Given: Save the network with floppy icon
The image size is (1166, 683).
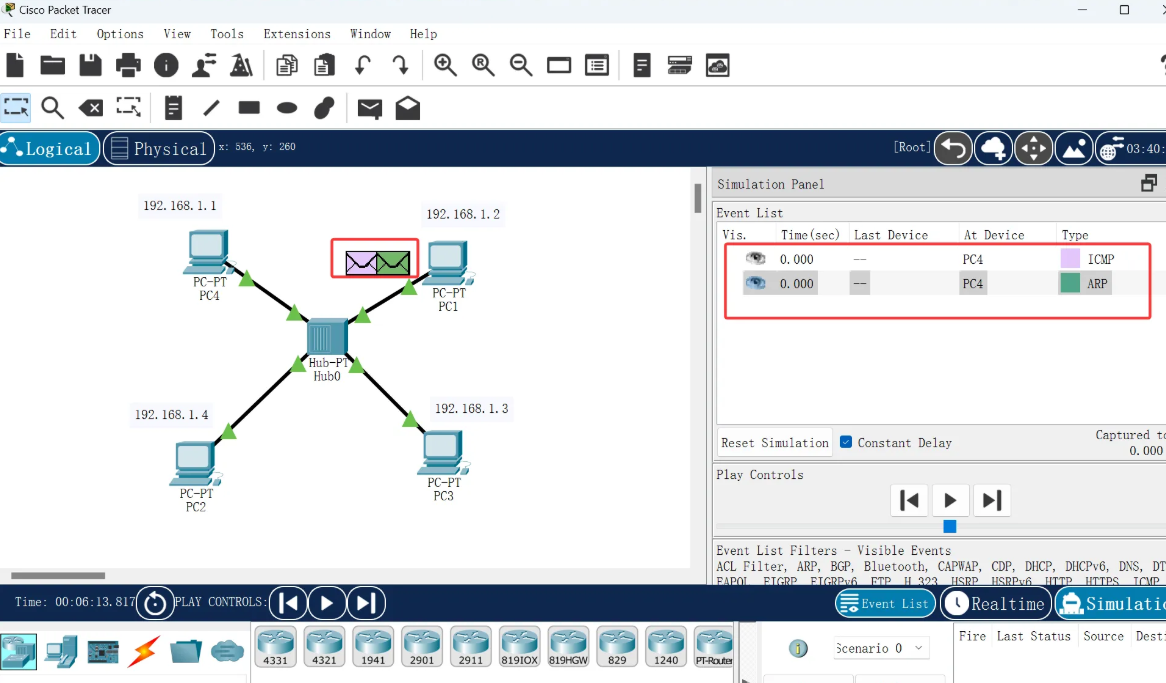Looking at the screenshot, I should [x=90, y=65].
